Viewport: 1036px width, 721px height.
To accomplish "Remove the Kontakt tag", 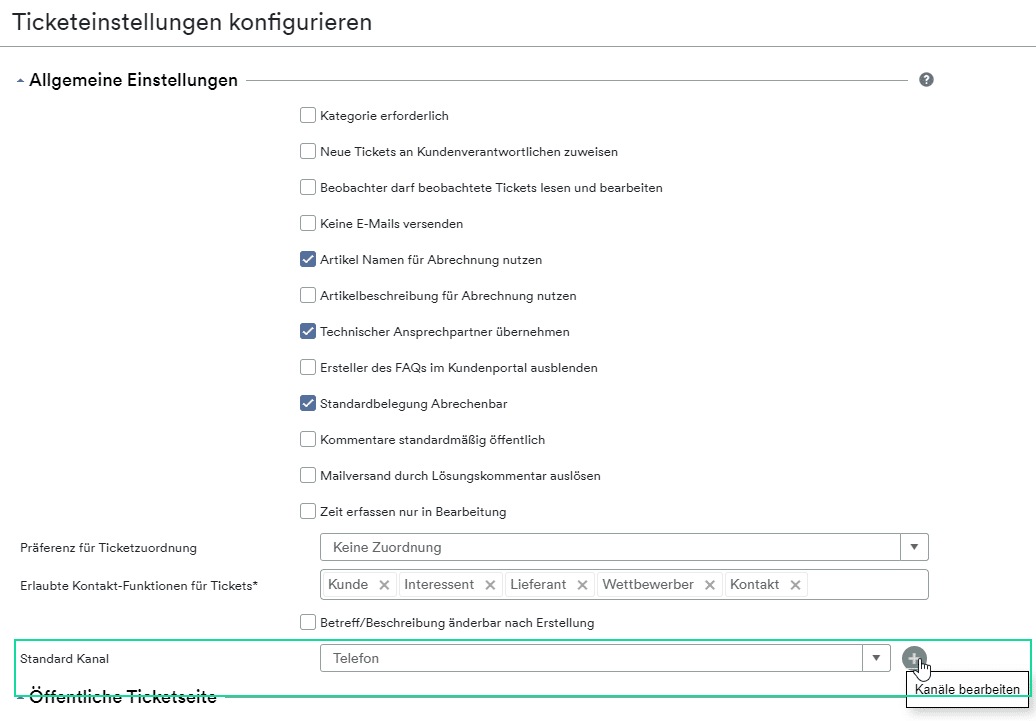I will tap(796, 585).
